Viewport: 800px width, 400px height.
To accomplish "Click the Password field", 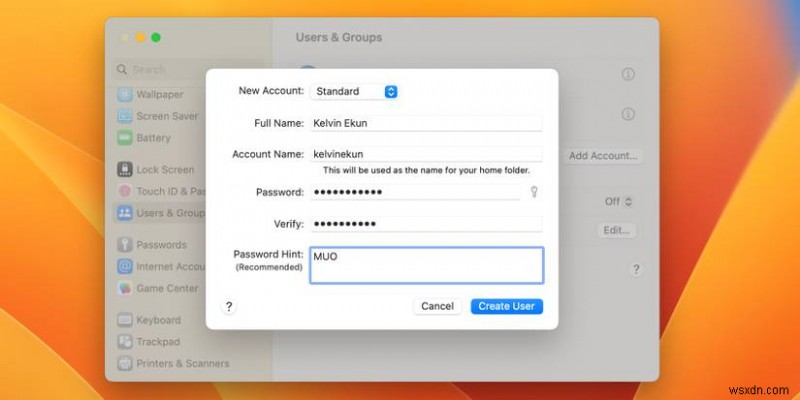I will (415, 192).
